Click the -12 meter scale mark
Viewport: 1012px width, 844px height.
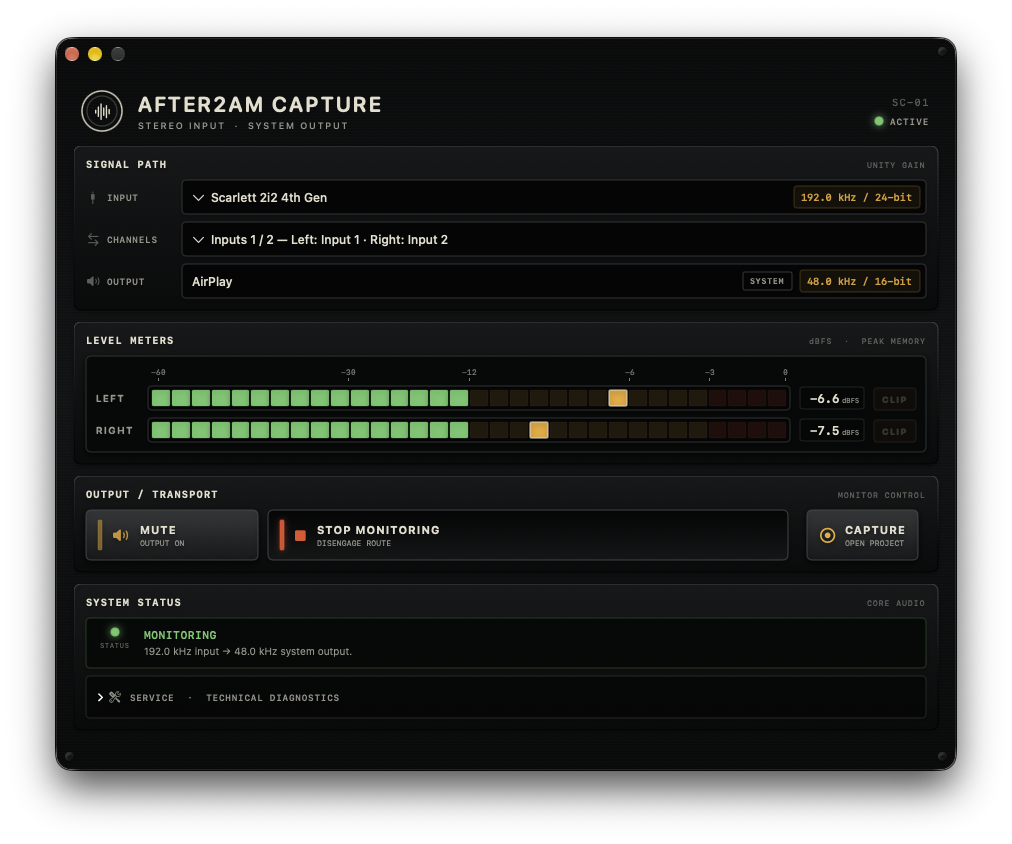tap(469, 372)
